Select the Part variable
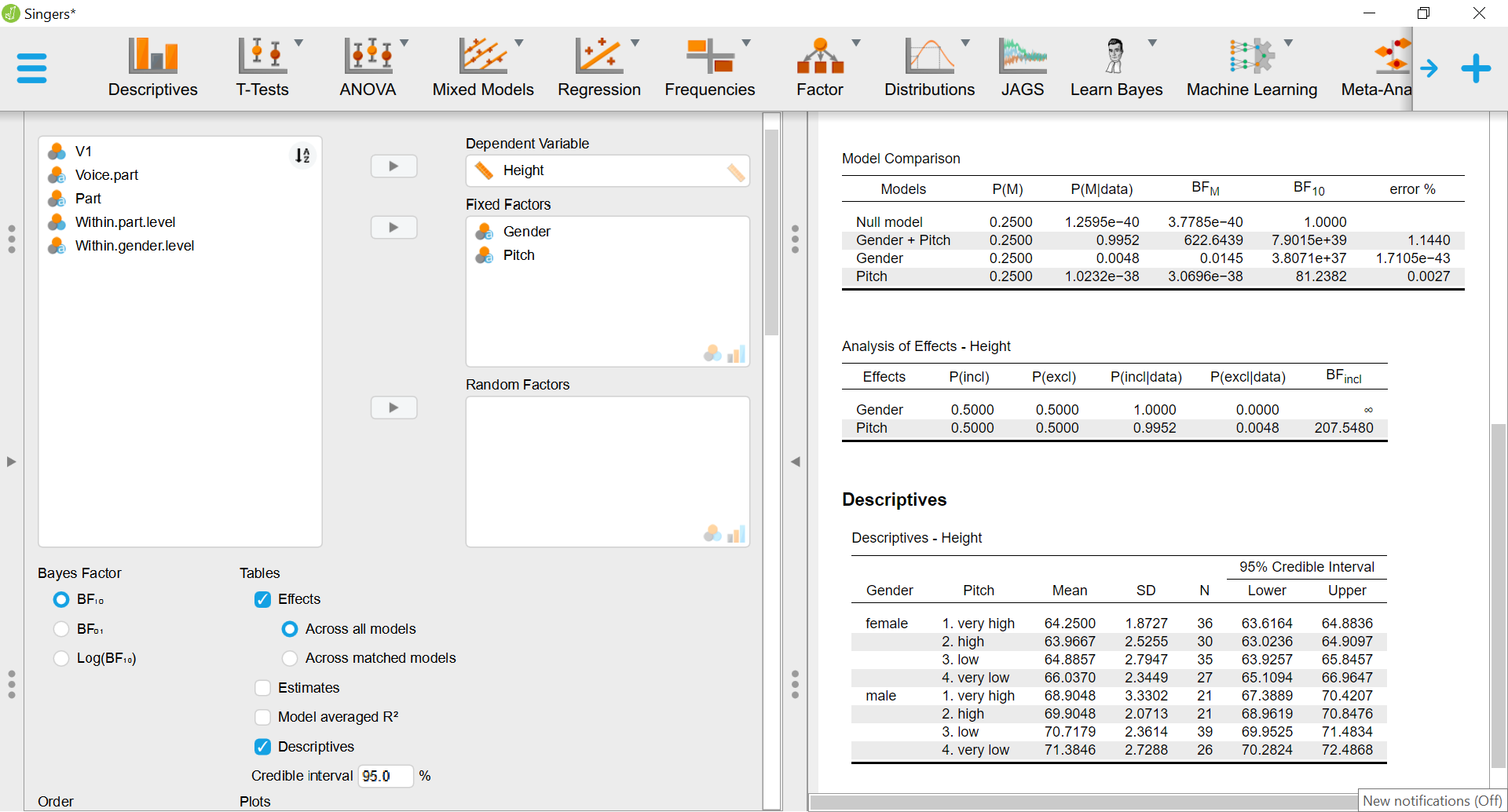The height and width of the screenshot is (812, 1508). point(180,199)
